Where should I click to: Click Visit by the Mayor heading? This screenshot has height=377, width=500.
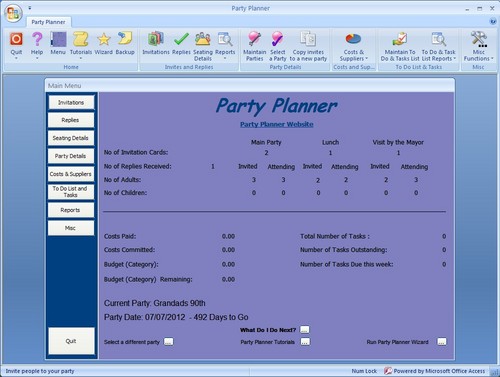click(398, 142)
